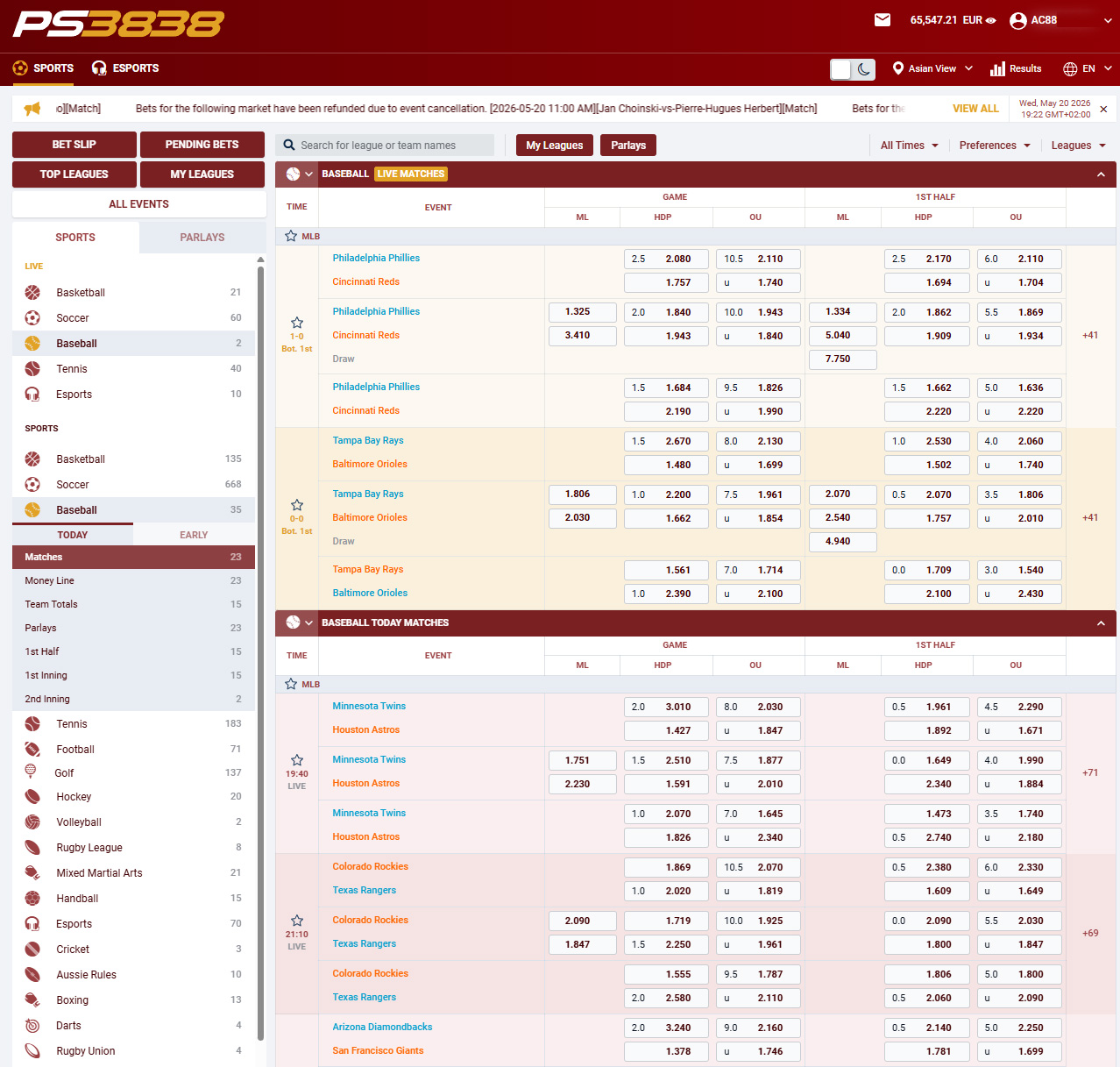Open Volleyball sport
The width and height of the screenshot is (1120, 1067).
pos(133,822)
